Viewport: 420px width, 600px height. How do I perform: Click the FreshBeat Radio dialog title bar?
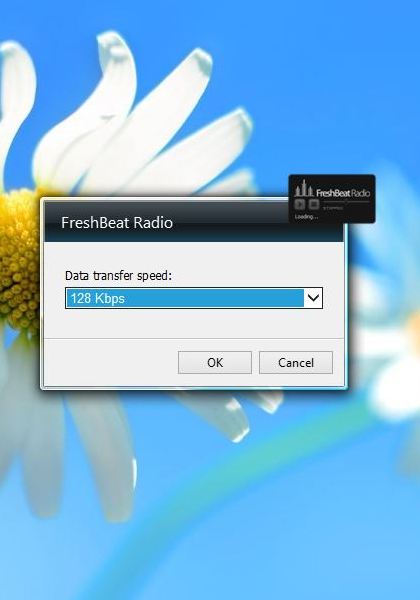pos(166,222)
